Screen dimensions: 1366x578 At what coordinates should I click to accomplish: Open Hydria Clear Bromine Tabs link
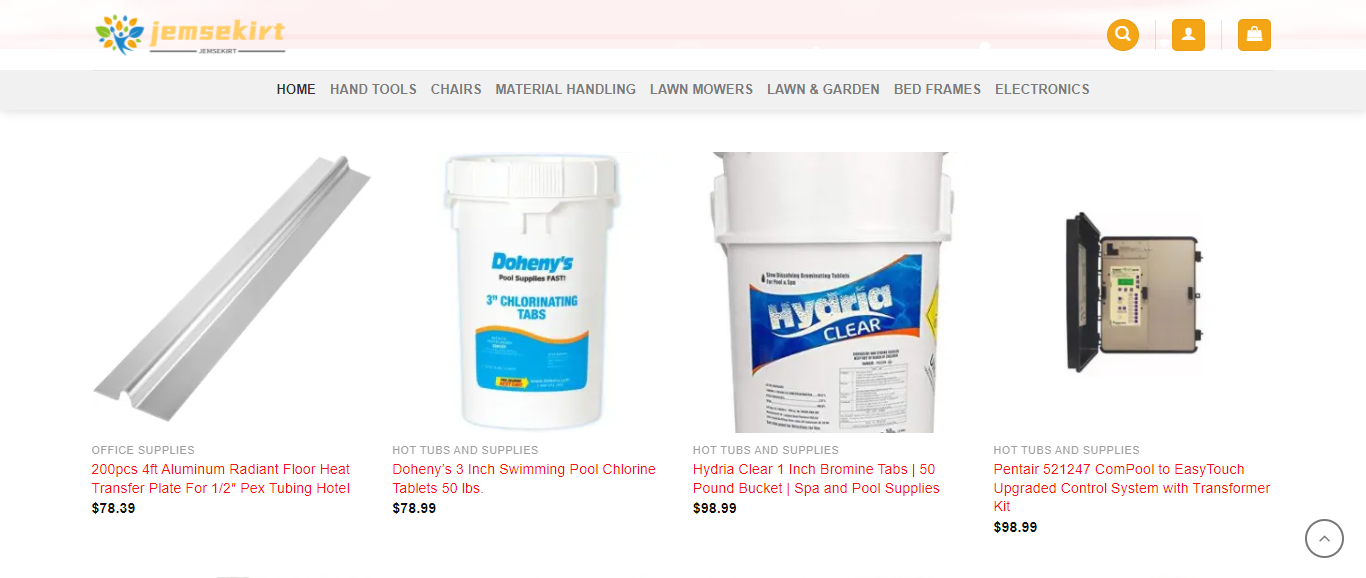[x=816, y=479]
